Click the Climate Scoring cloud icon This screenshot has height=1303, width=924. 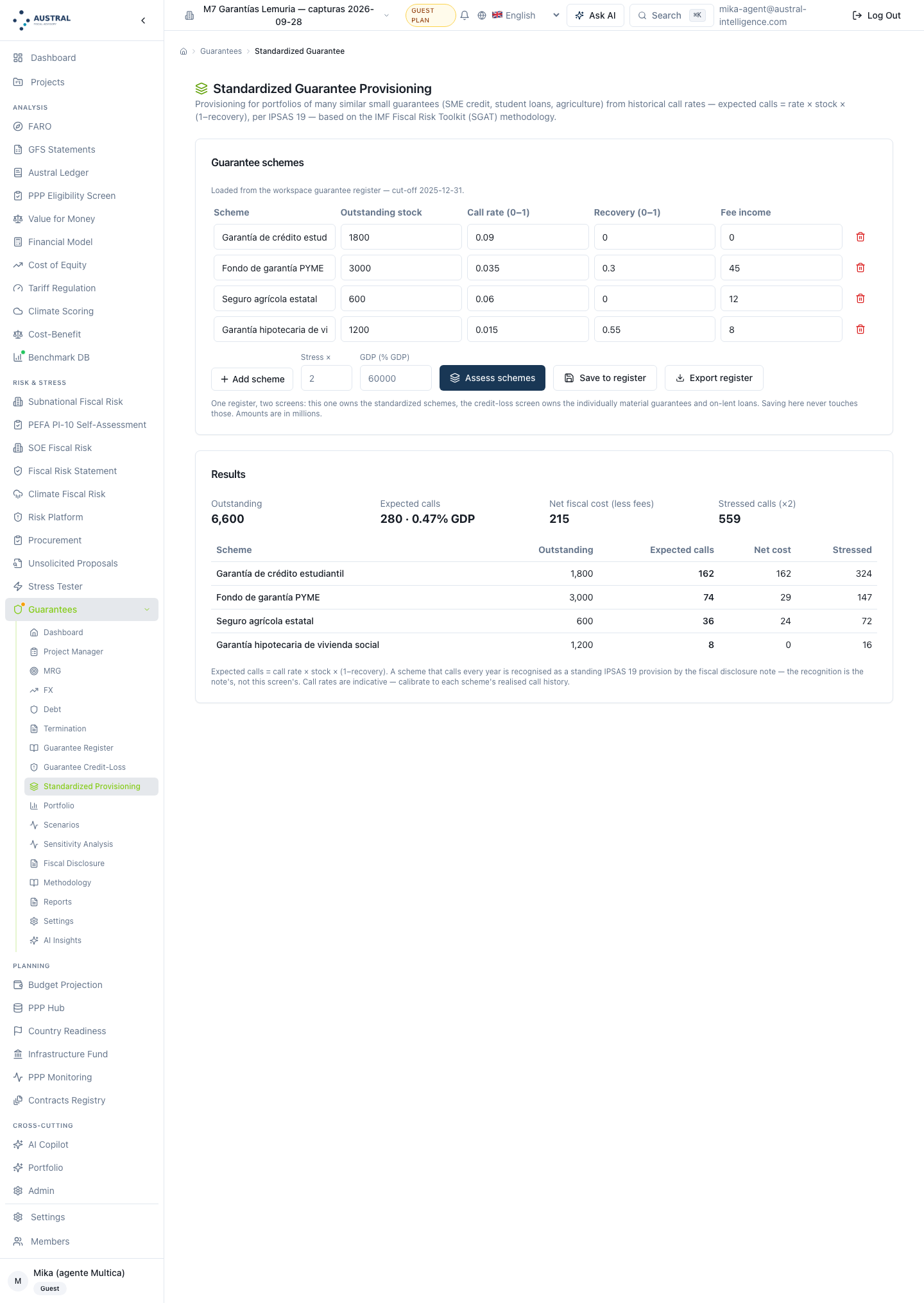pyautogui.click(x=18, y=311)
